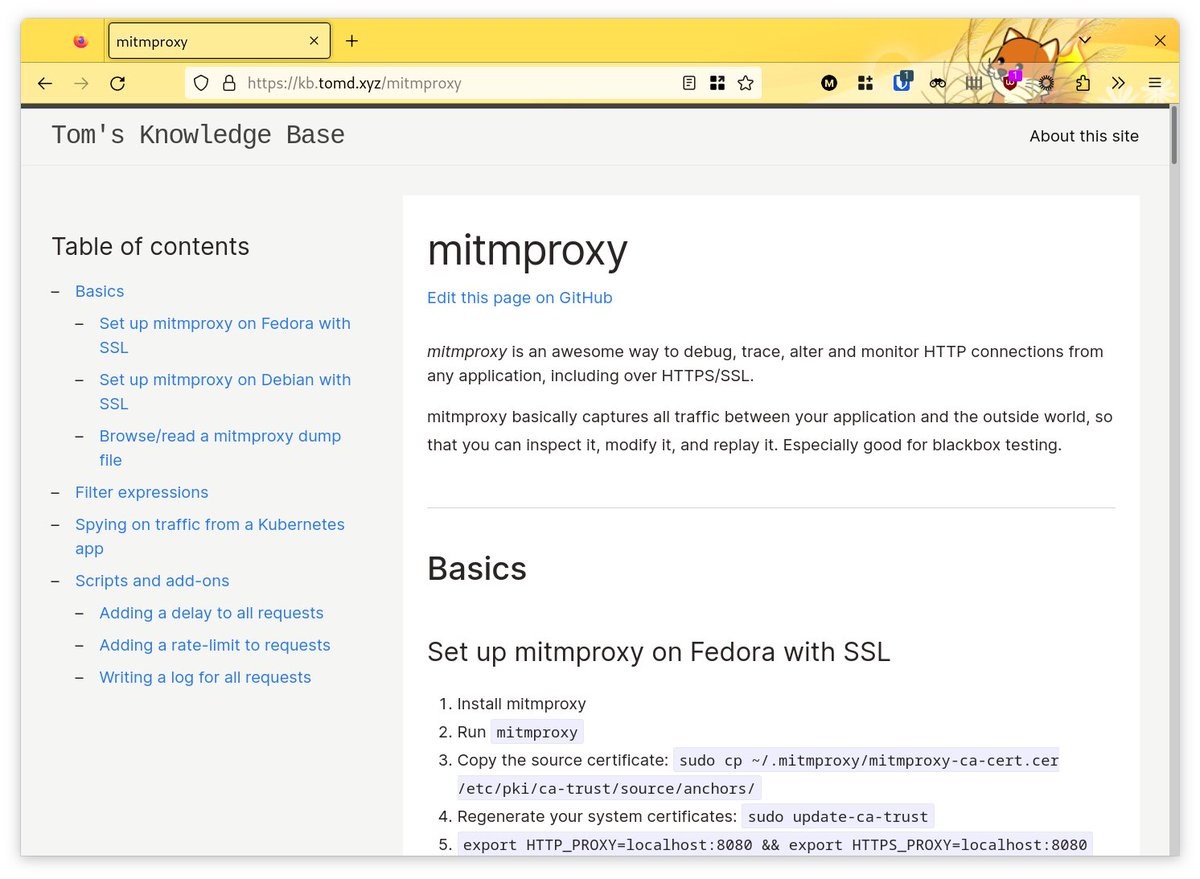The image size is (1200, 879).
Task: Click the forward navigation arrow
Action: 81,83
